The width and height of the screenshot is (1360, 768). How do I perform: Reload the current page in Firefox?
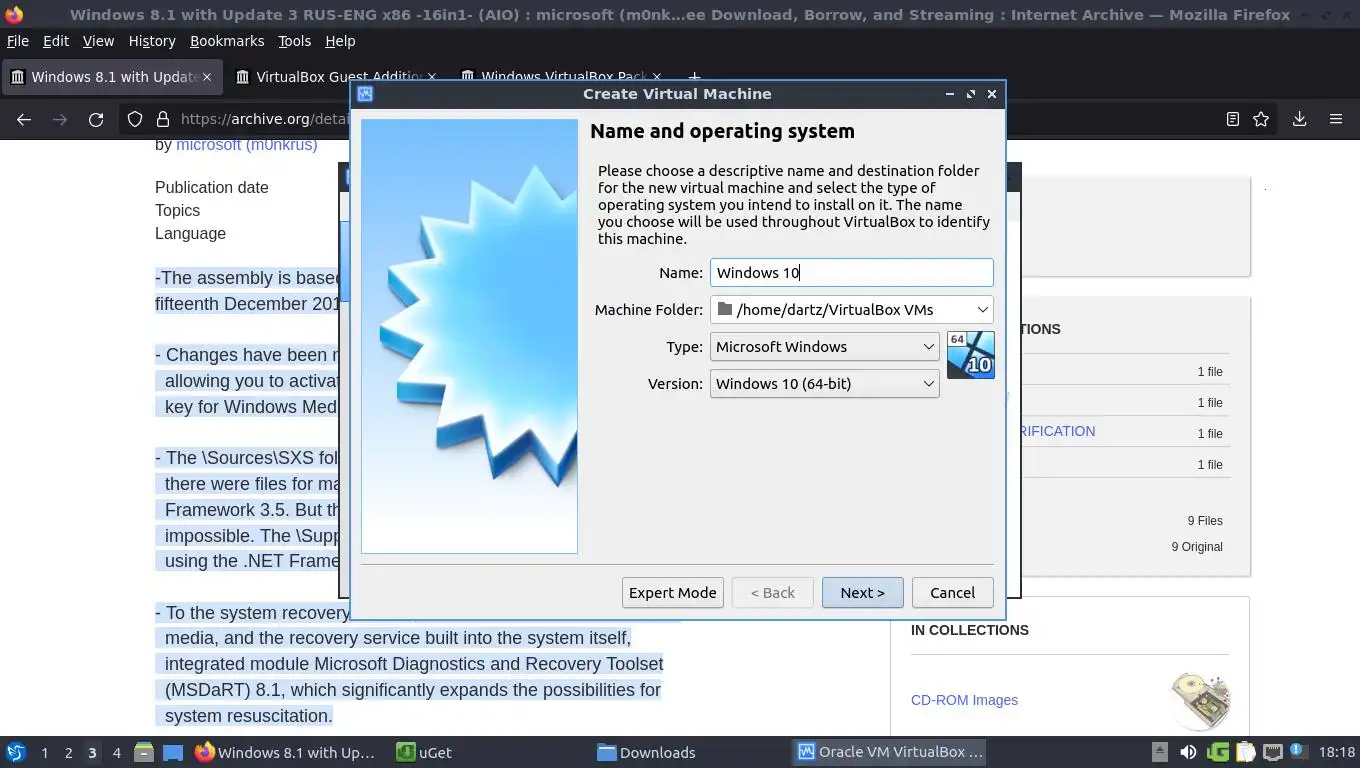[x=96, y=119]
